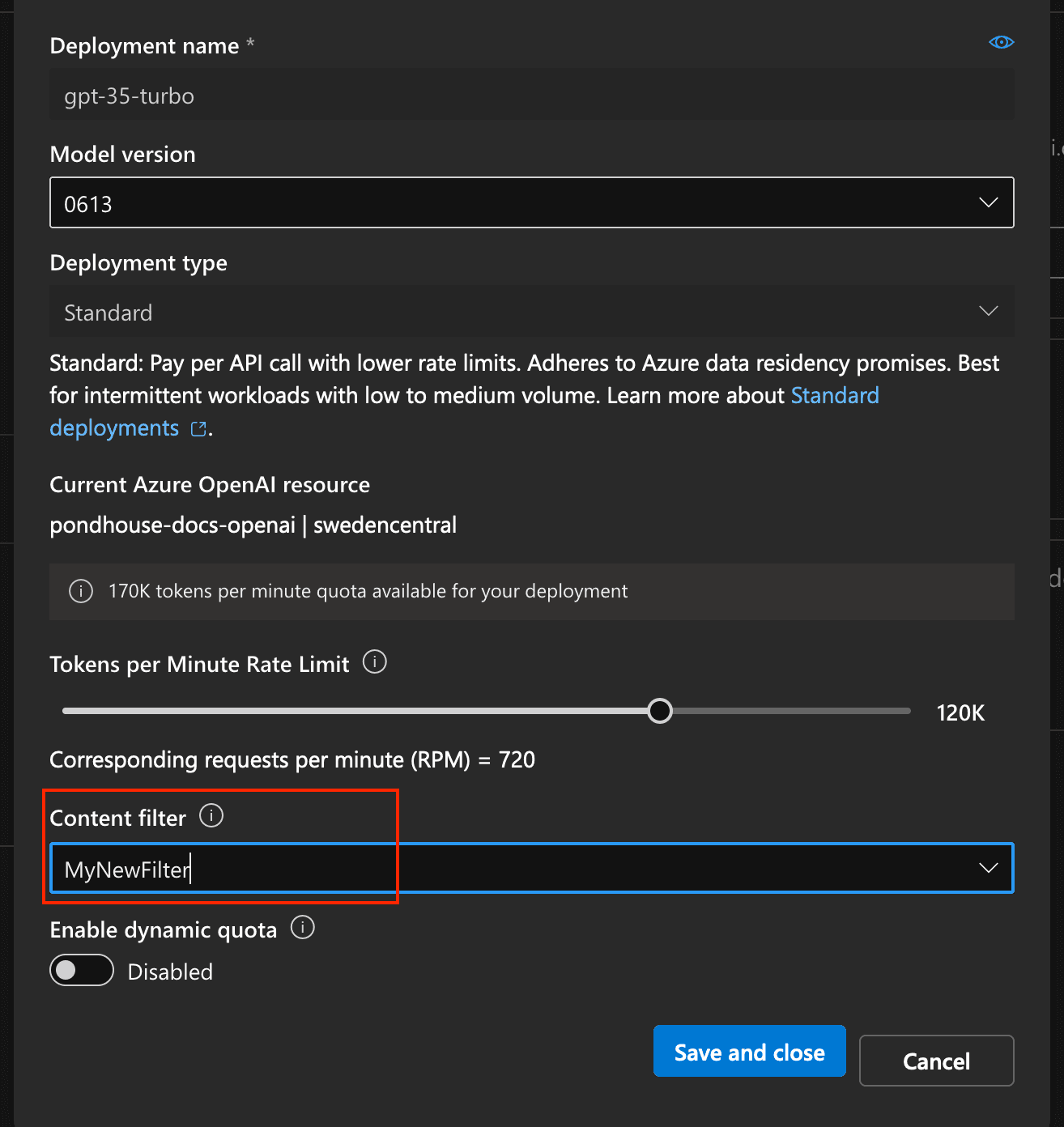Click the Tokens per Minute slider handle
1064x1127 pixels.
click(660, 710)
